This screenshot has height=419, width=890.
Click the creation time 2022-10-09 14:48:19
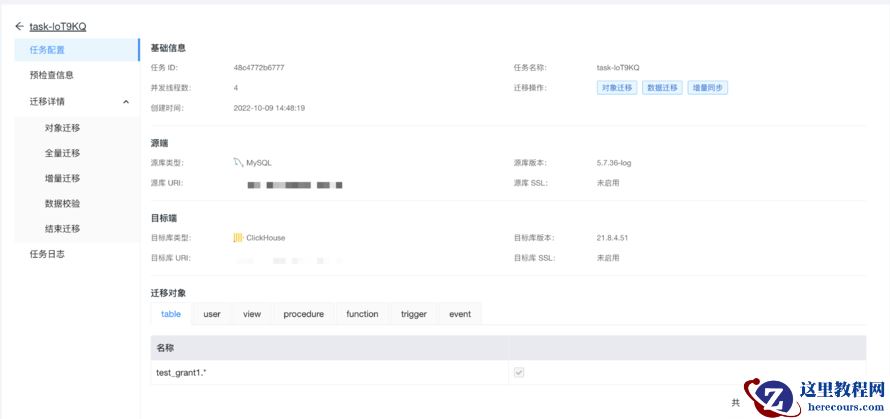coord(269,108)
